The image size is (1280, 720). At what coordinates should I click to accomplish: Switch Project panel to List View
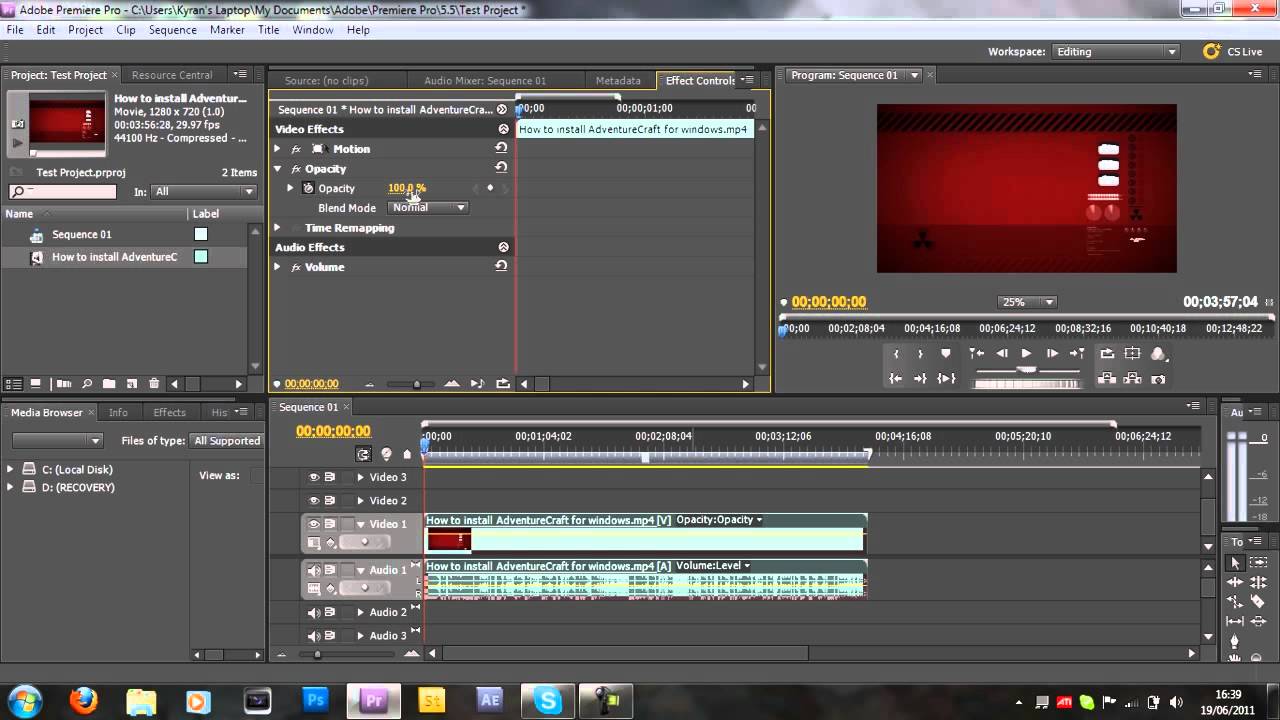click(x=14, y=384)
